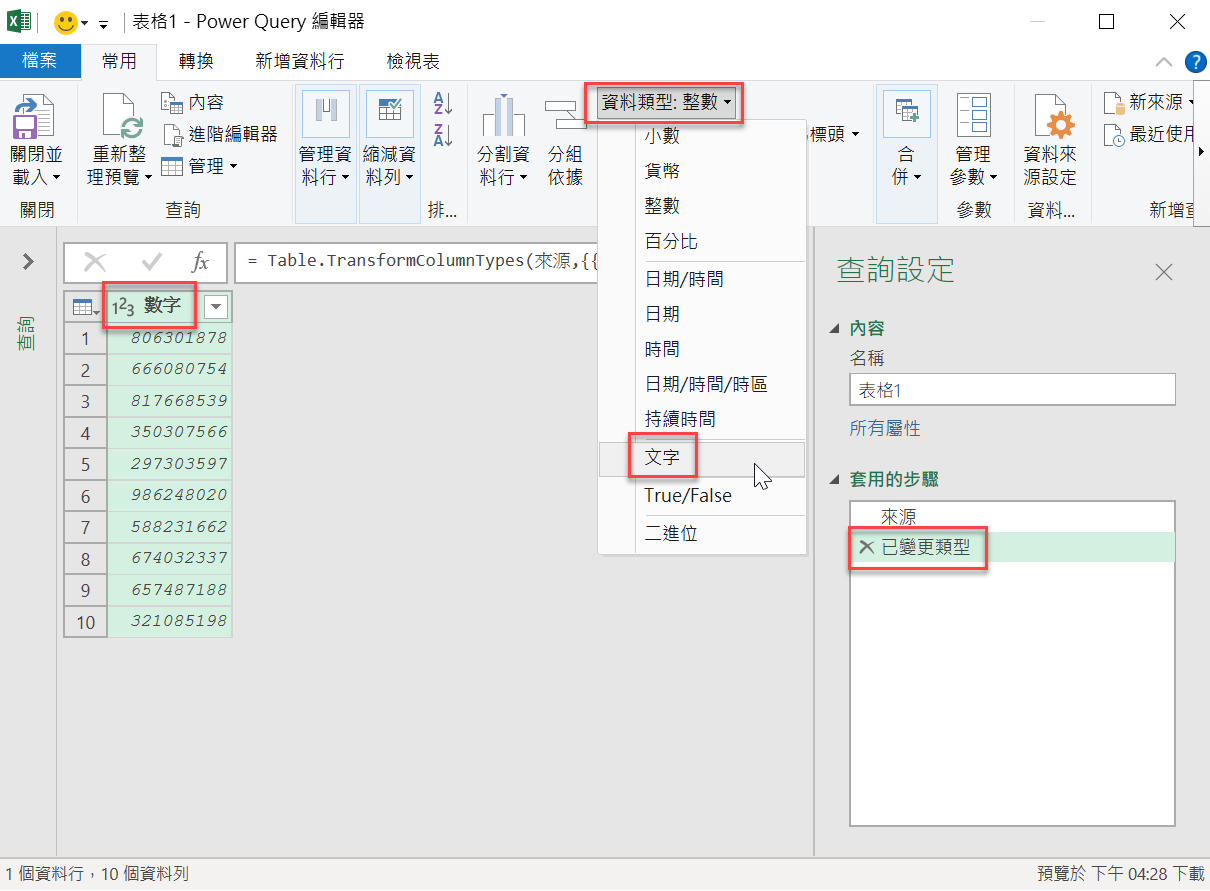Screen dimensions: 1210x891
Task: Confirm formula with checkmark button
Action: tap(152, 262)
